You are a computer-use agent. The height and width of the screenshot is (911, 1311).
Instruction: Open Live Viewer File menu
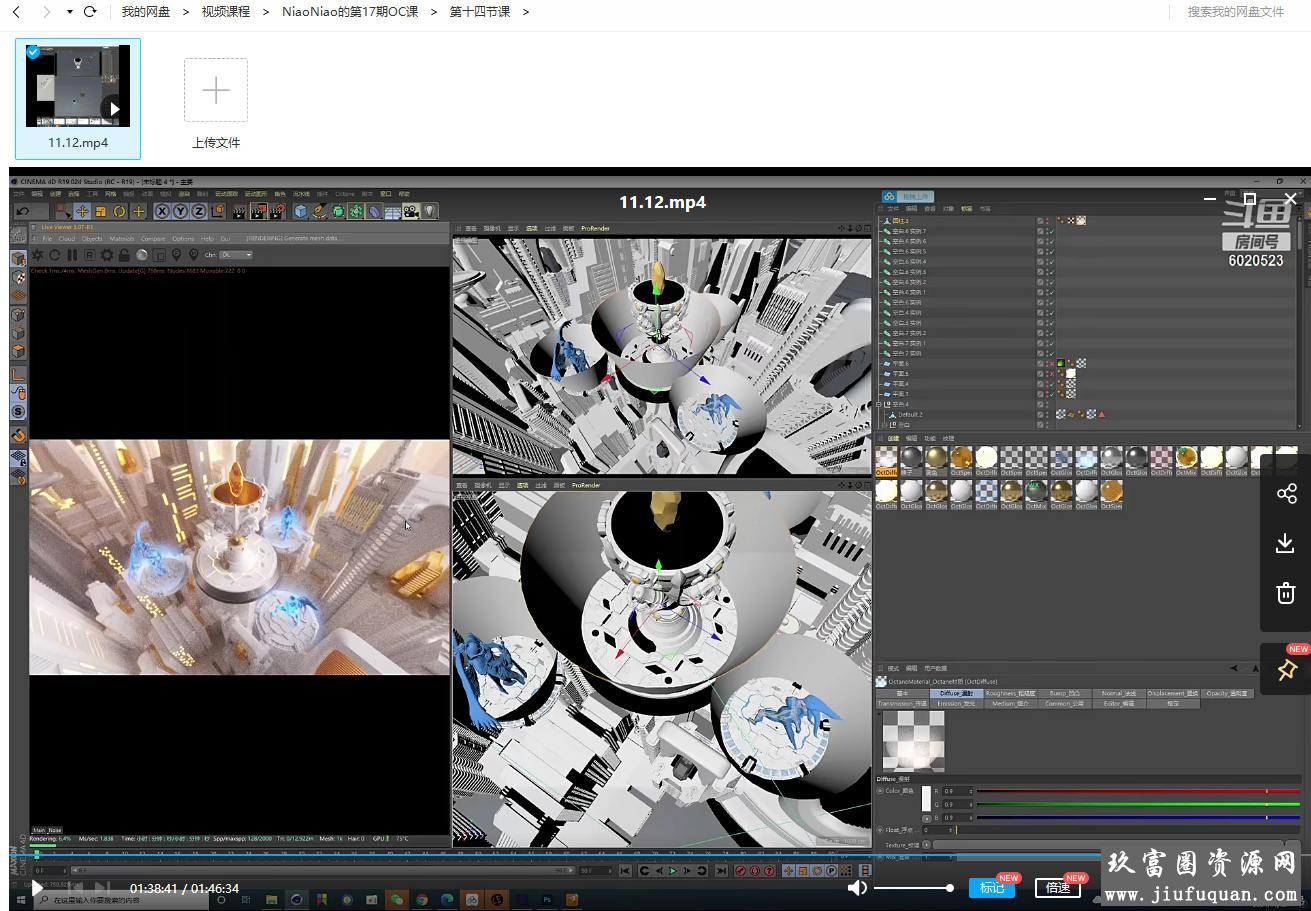point(47,239)
